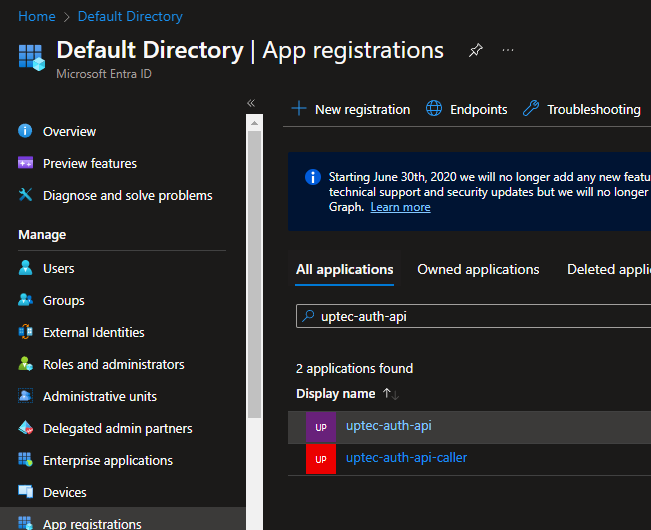Viewport: 651px width, 530px height.
Task: Go to Overview in sidebar
Action: pyautogui.click(x=69, y=131)
